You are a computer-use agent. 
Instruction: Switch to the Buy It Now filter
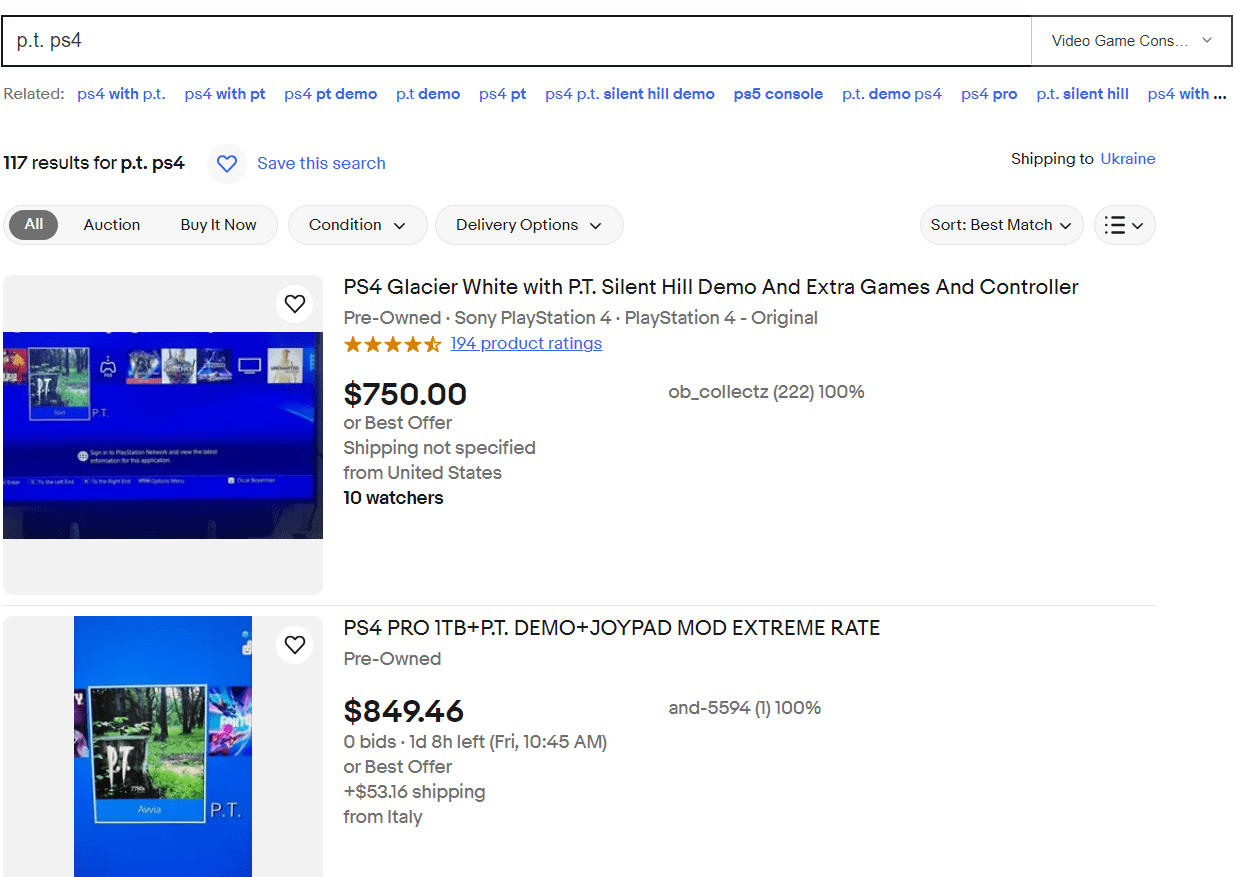pos(219,225)
